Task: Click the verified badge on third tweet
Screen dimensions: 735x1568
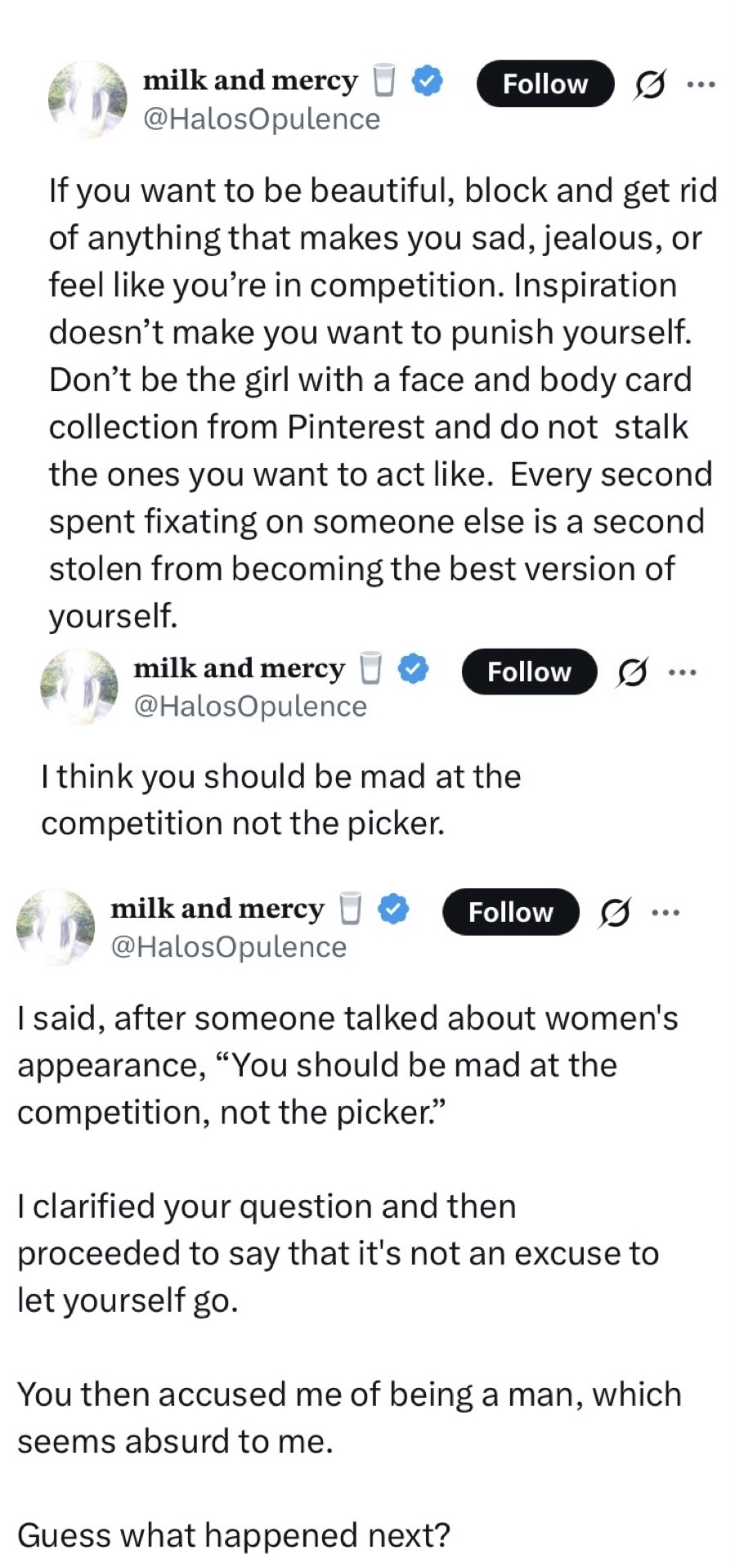Action: click(393, 909)
